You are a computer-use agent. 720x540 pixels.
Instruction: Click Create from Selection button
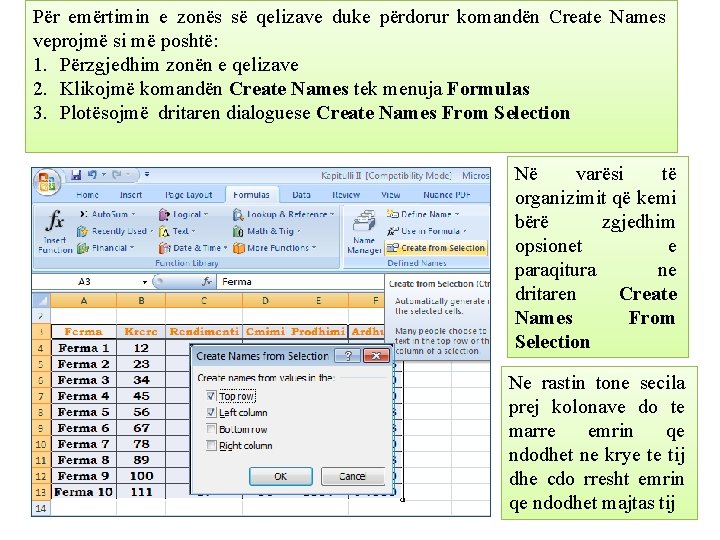tap(436, 248)
